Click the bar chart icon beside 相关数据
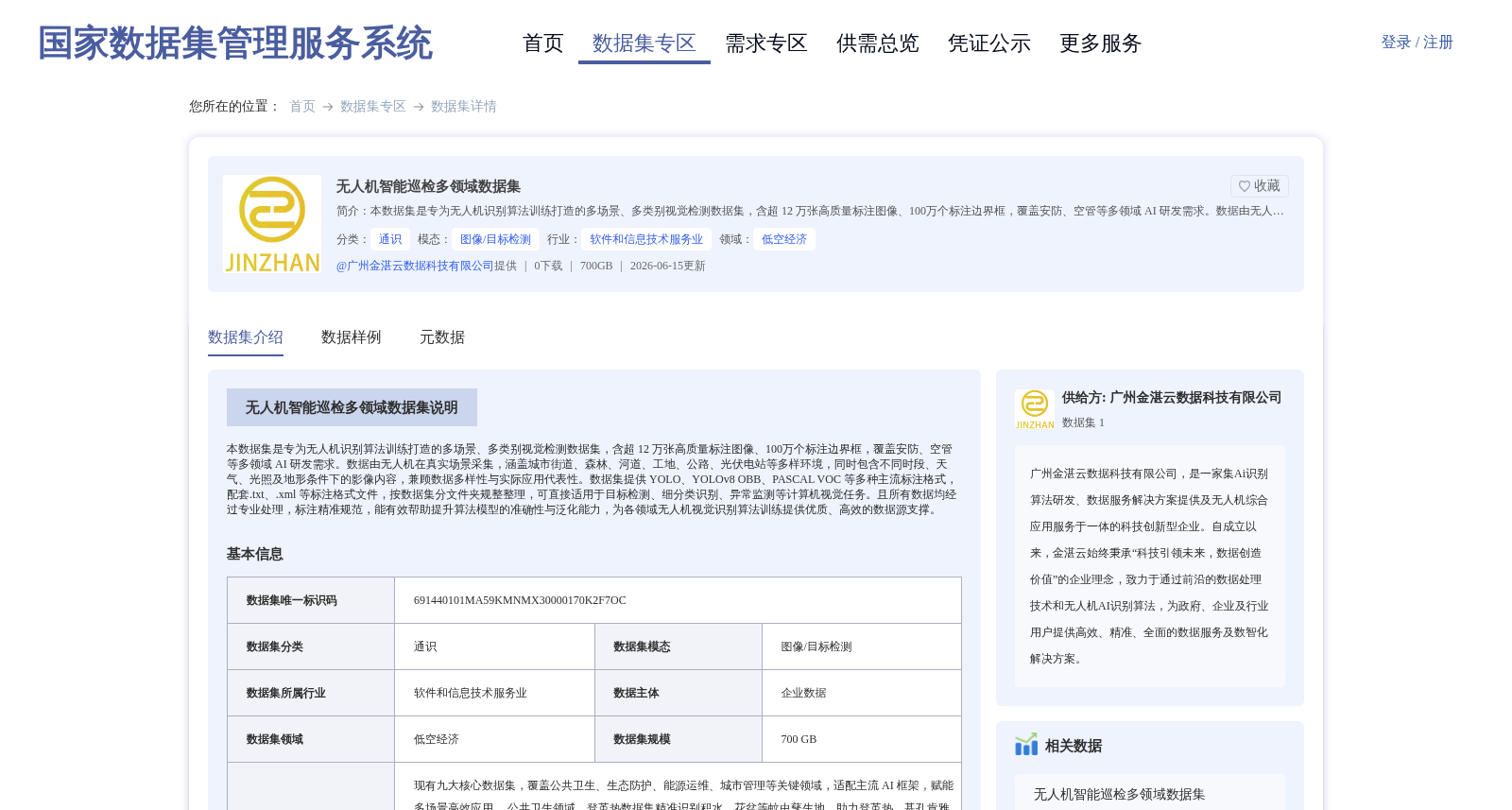The width and height of the screenshot is (1512, 810). tap(1026, 745)
